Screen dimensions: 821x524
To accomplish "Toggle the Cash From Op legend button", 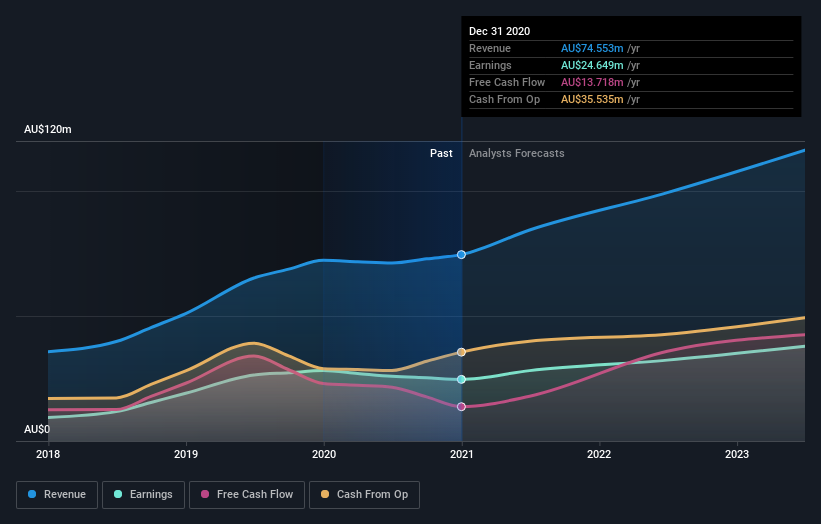I will coord(364,495).
